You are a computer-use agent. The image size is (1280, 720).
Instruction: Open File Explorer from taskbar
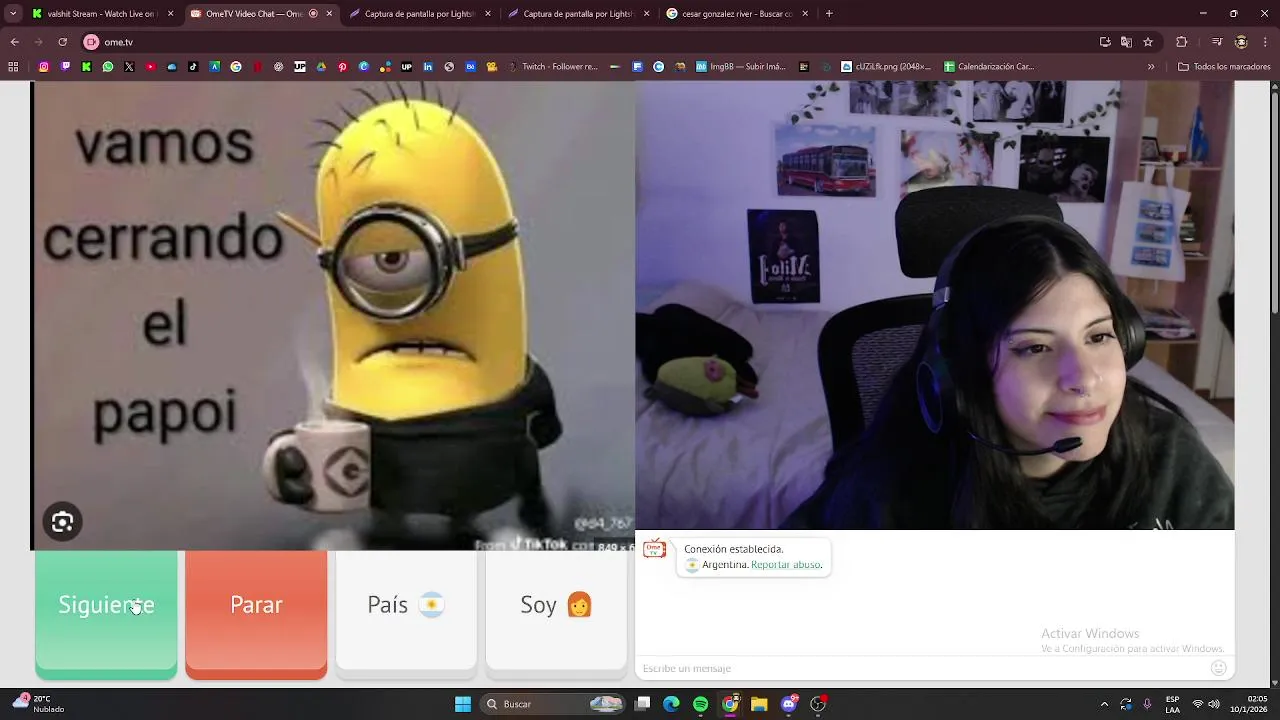[759, 704]
